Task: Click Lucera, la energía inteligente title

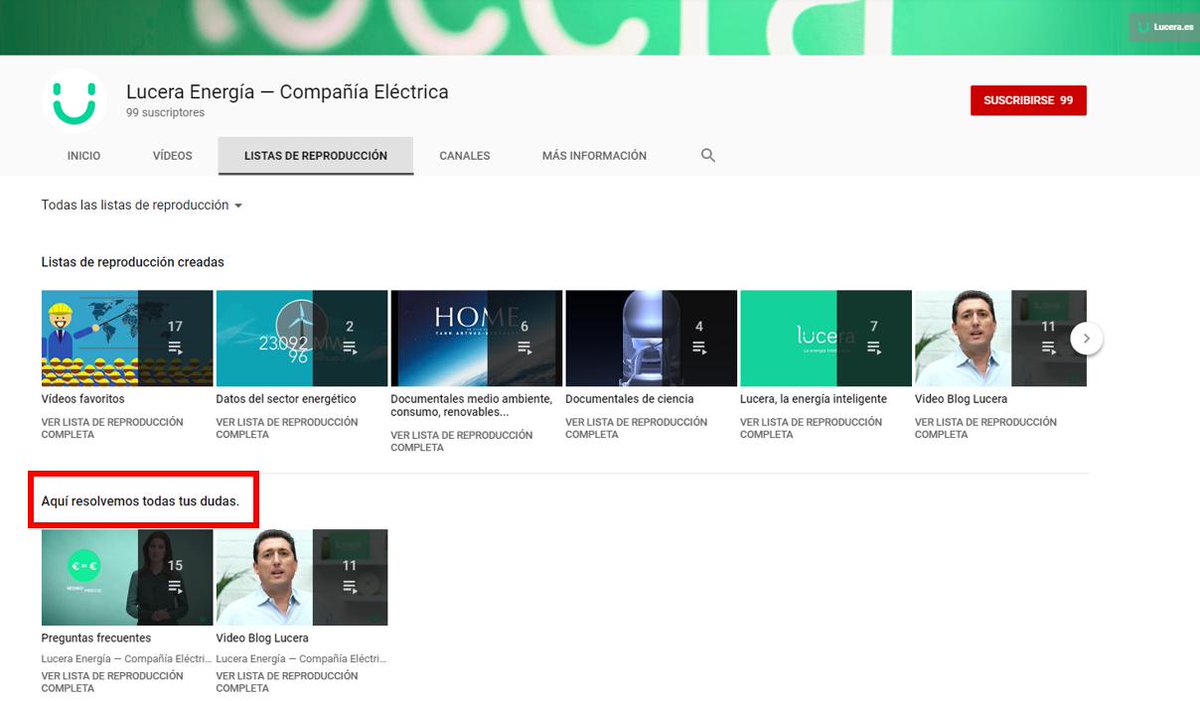Action: 813,399
